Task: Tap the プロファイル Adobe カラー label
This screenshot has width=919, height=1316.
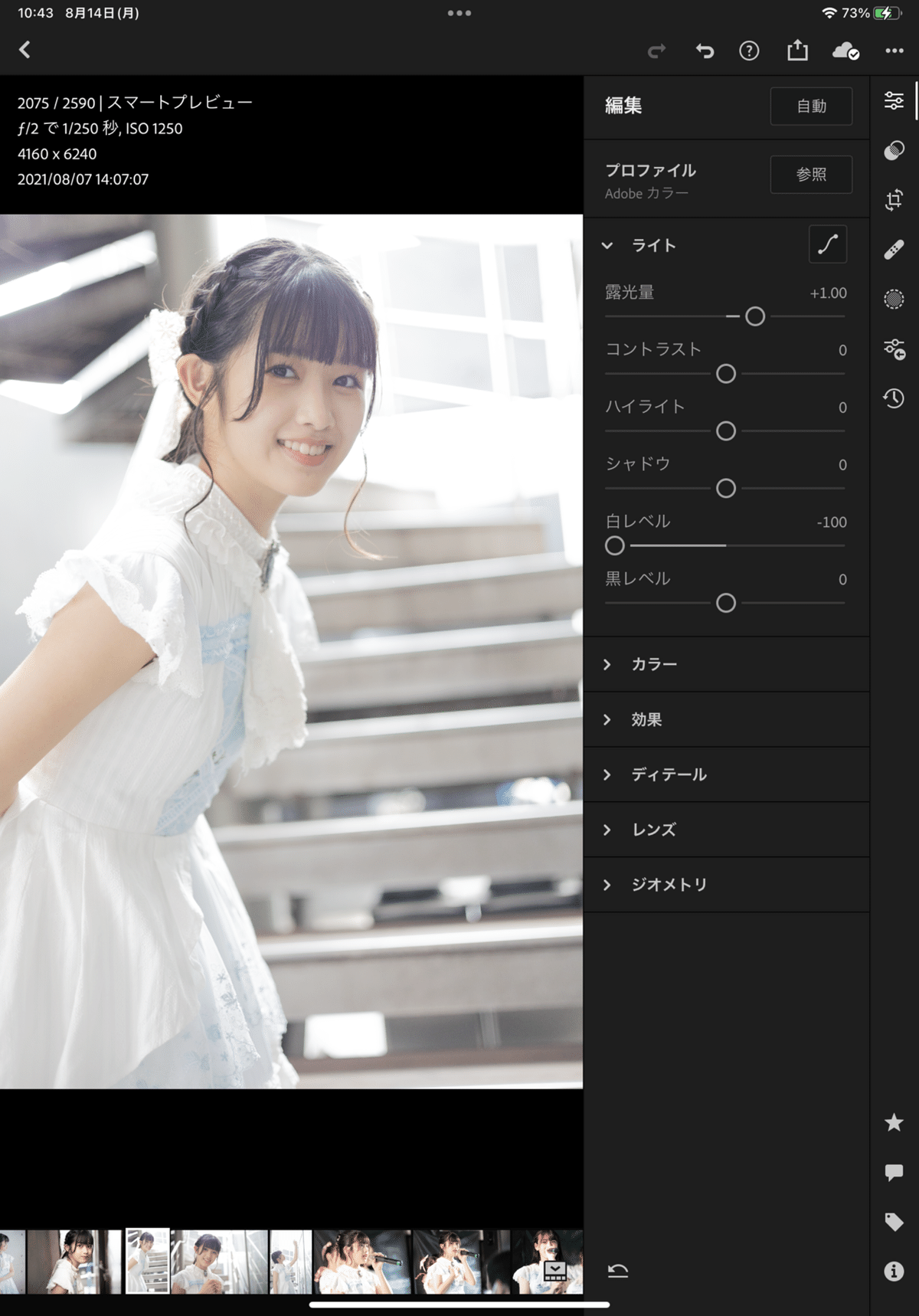Action: 650,181
